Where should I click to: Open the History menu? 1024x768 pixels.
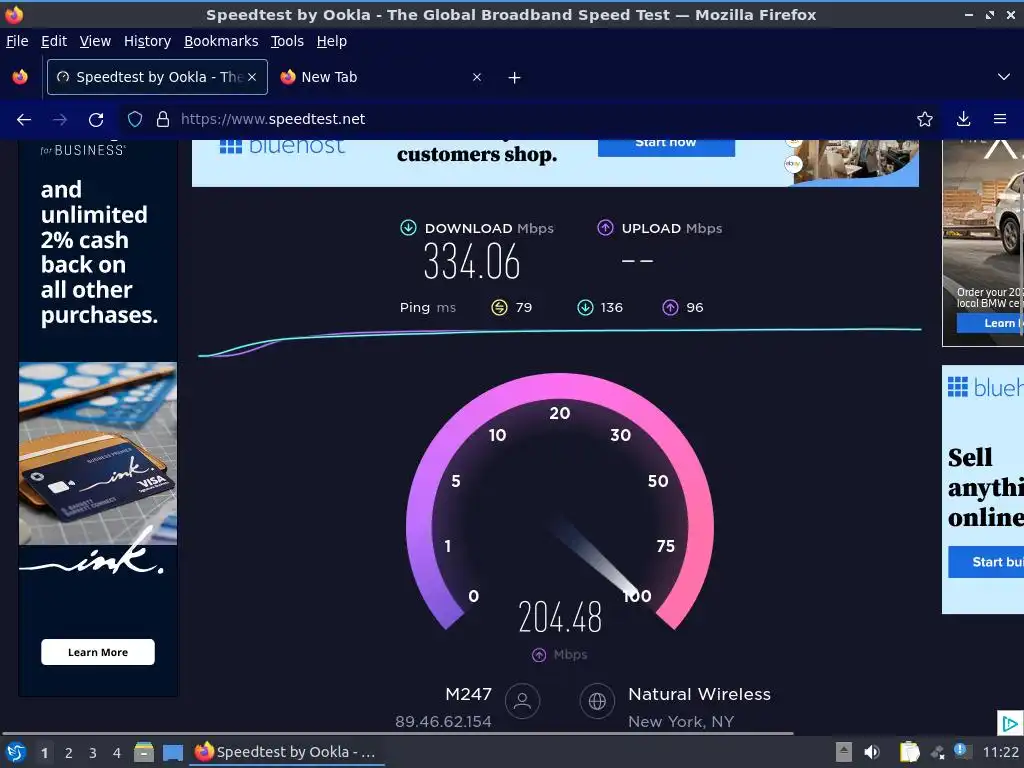click(x=148, y=41)
